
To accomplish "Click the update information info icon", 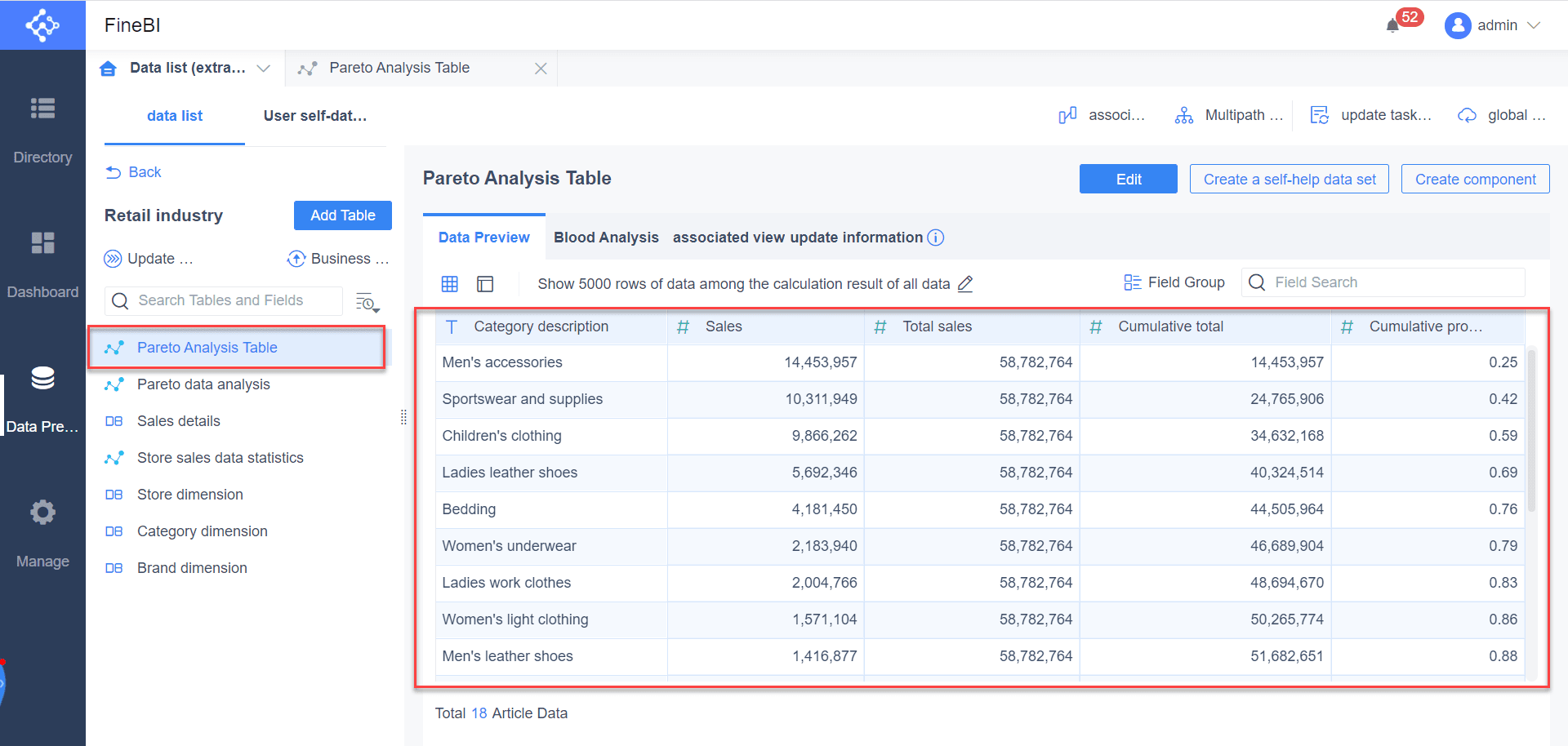I will click(936, 238).
